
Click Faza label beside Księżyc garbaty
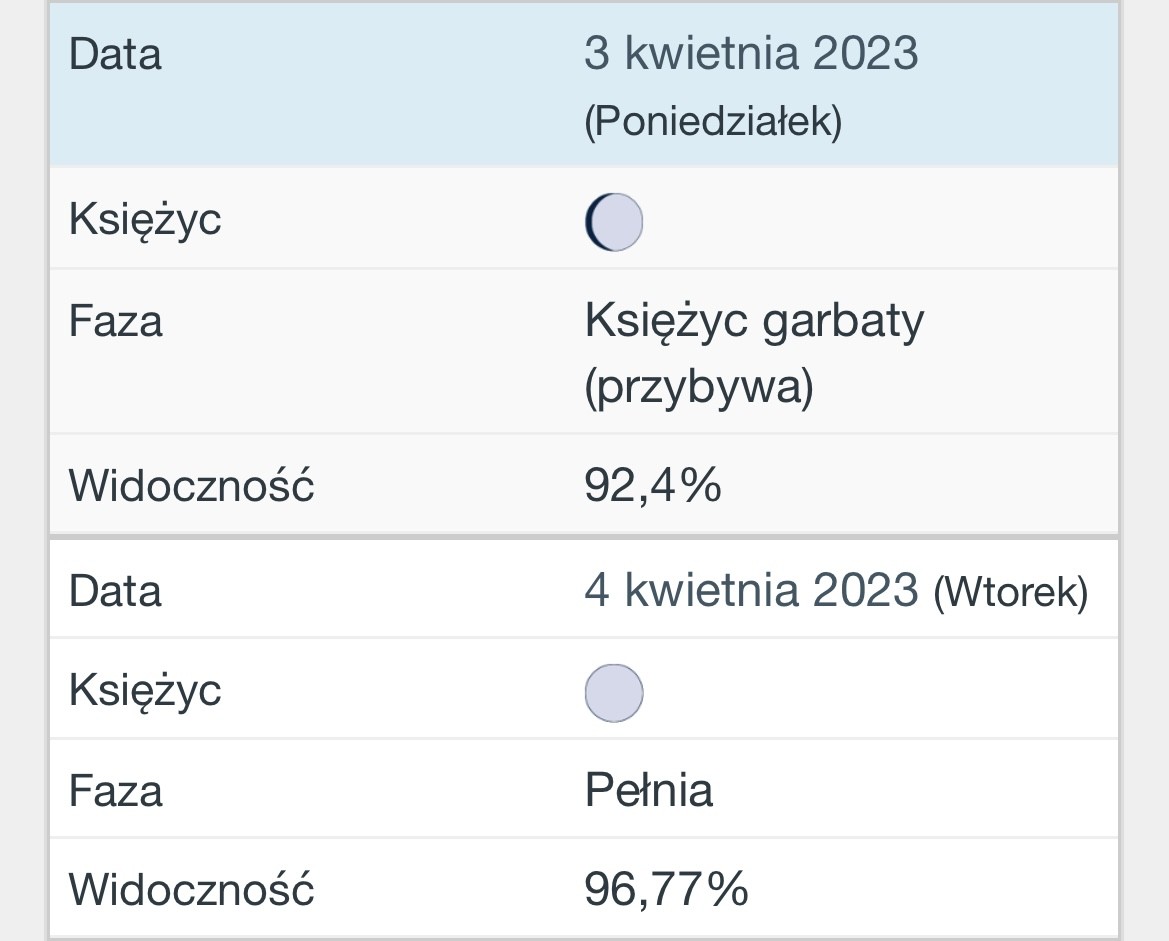115,322
